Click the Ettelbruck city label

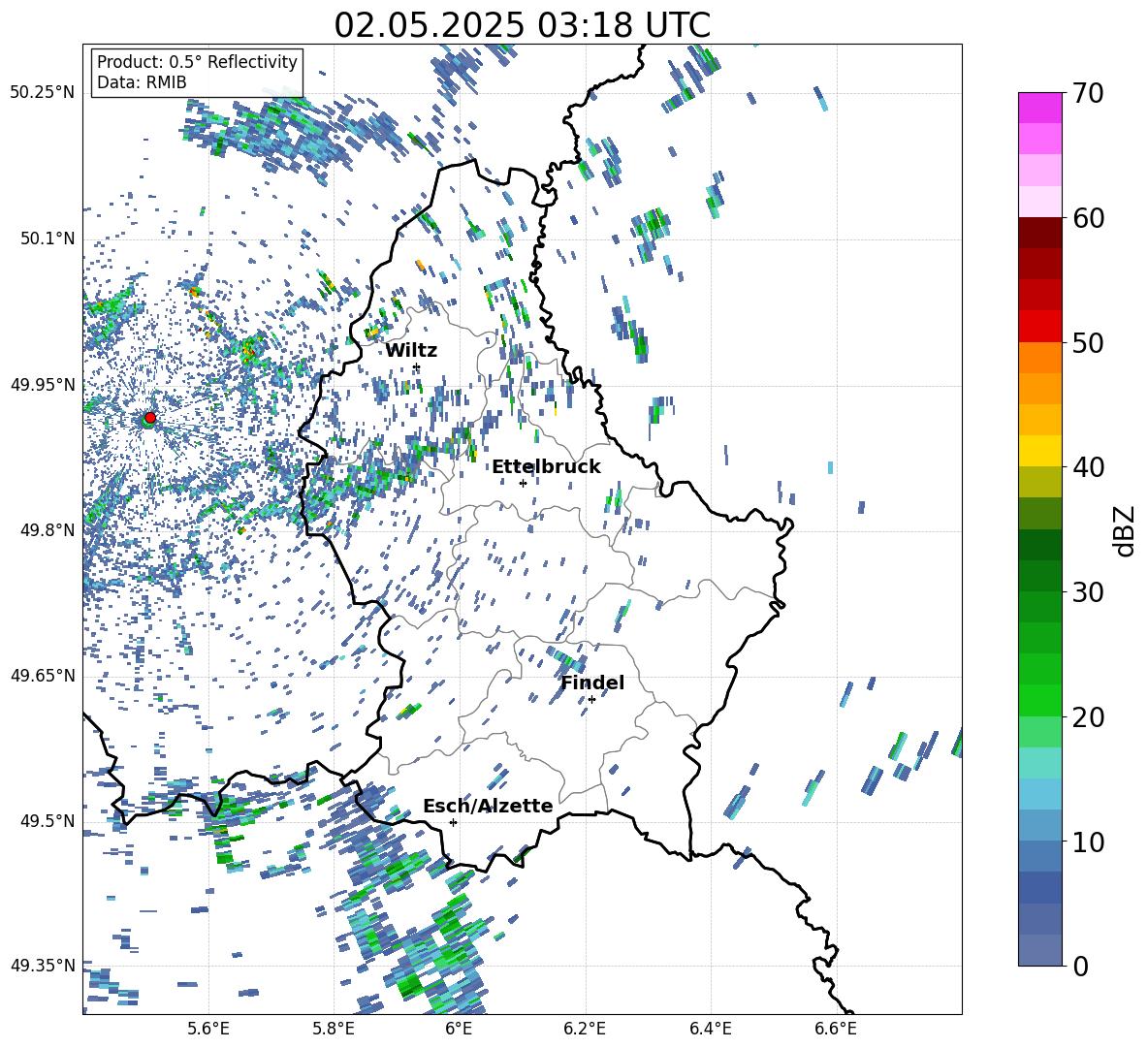click(546, 467)
